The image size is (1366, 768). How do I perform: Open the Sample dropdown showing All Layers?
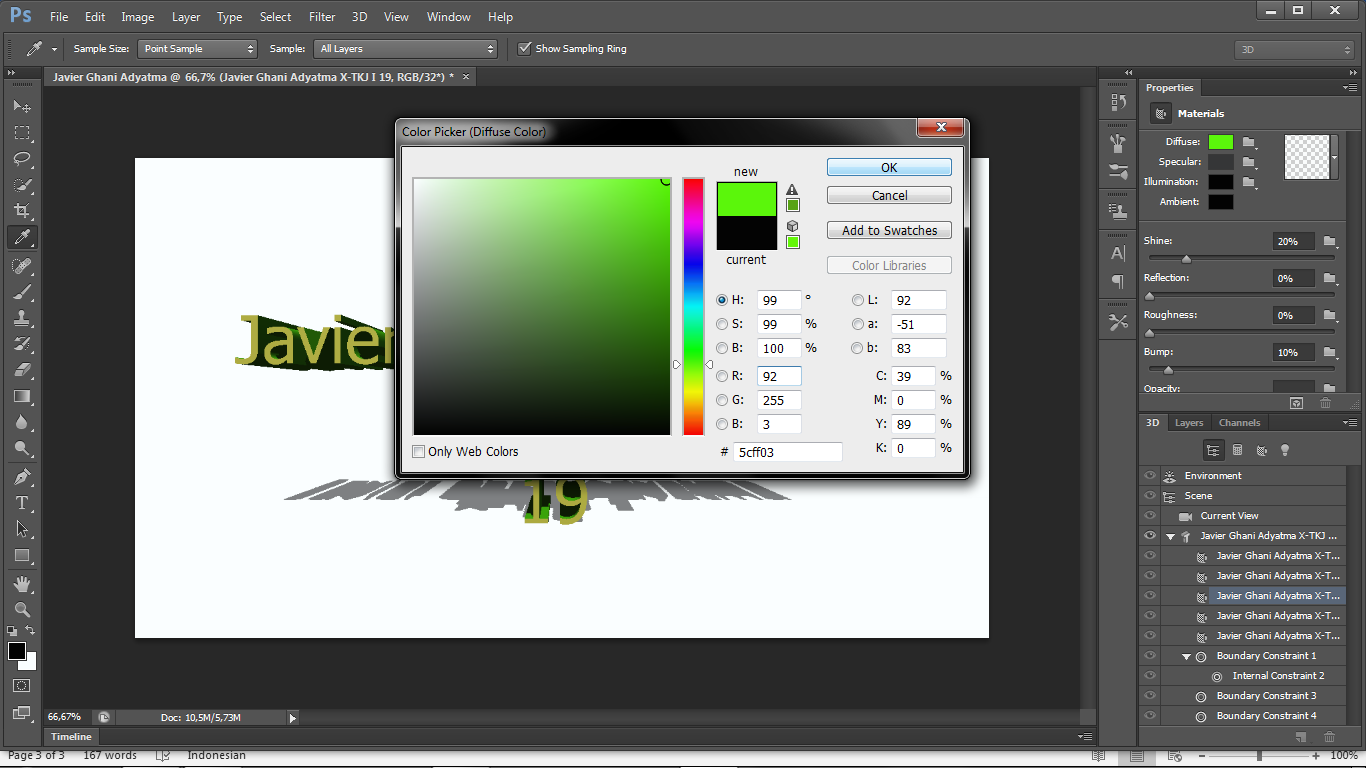[x=405, y=48]
